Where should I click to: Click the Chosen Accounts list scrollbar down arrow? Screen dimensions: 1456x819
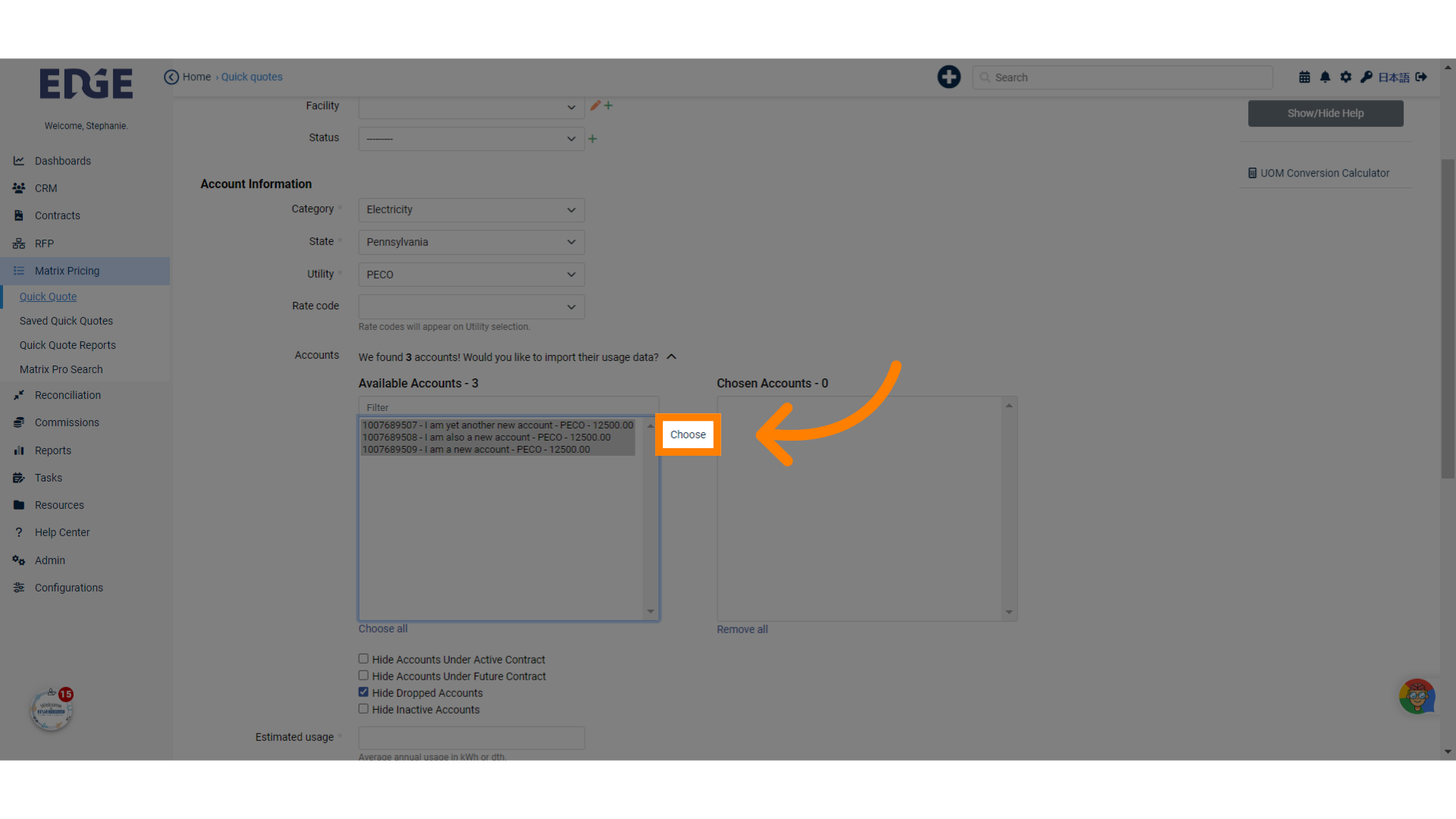click(1009, 612)
